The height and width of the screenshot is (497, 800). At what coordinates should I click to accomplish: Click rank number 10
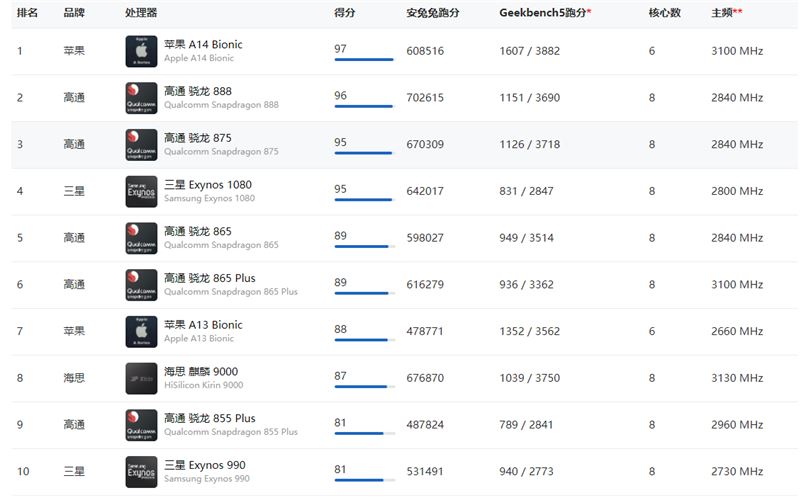coord(23,471)
